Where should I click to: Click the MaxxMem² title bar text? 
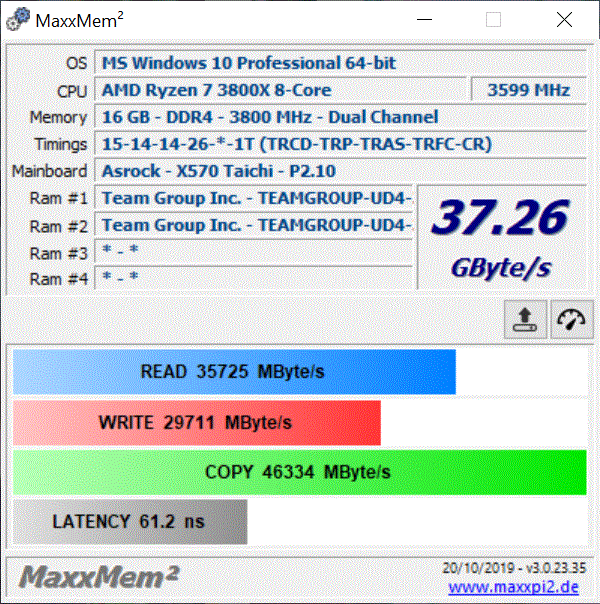point(79,20)
